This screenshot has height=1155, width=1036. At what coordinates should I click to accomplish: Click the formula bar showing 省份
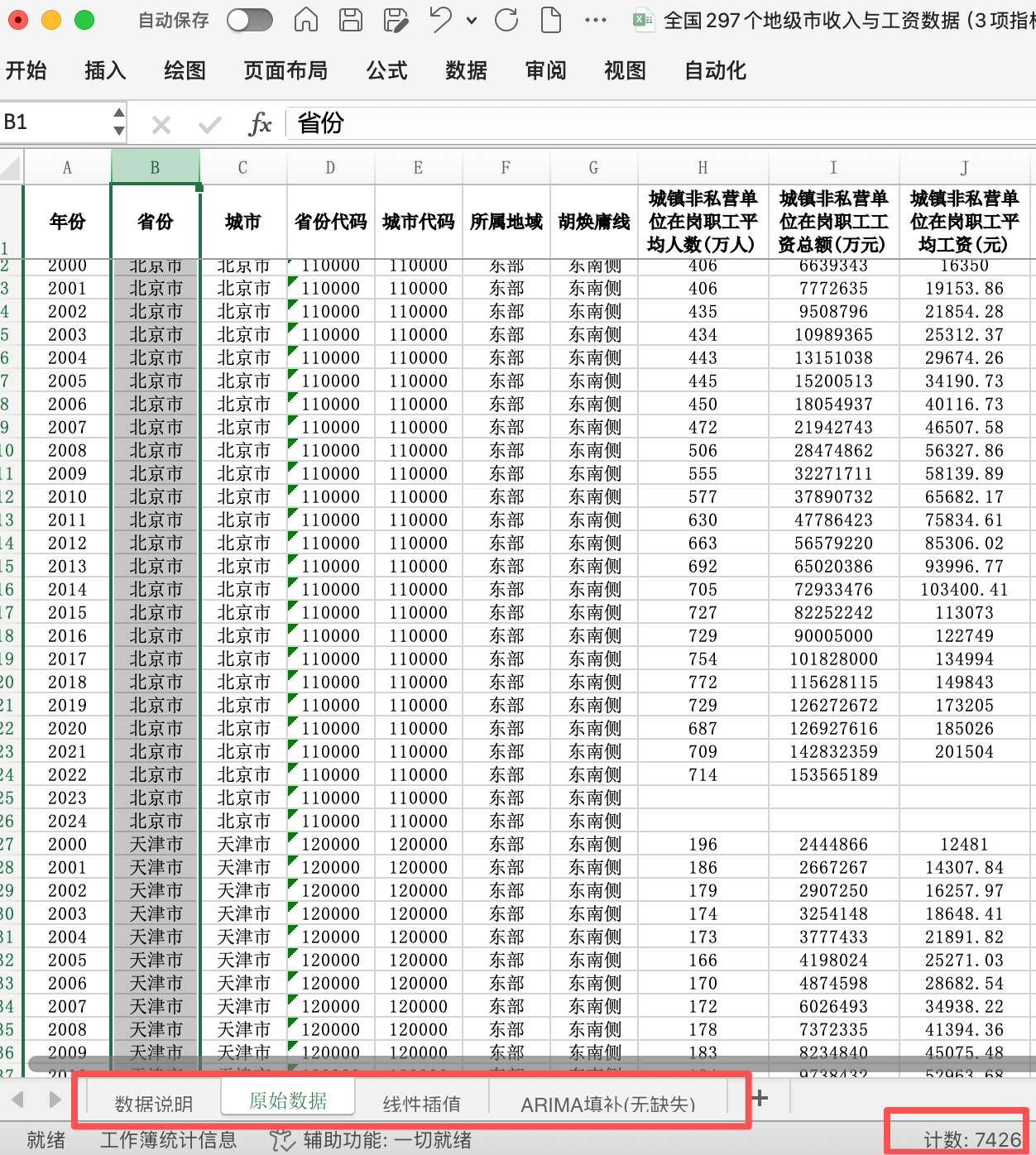point(661,123)
